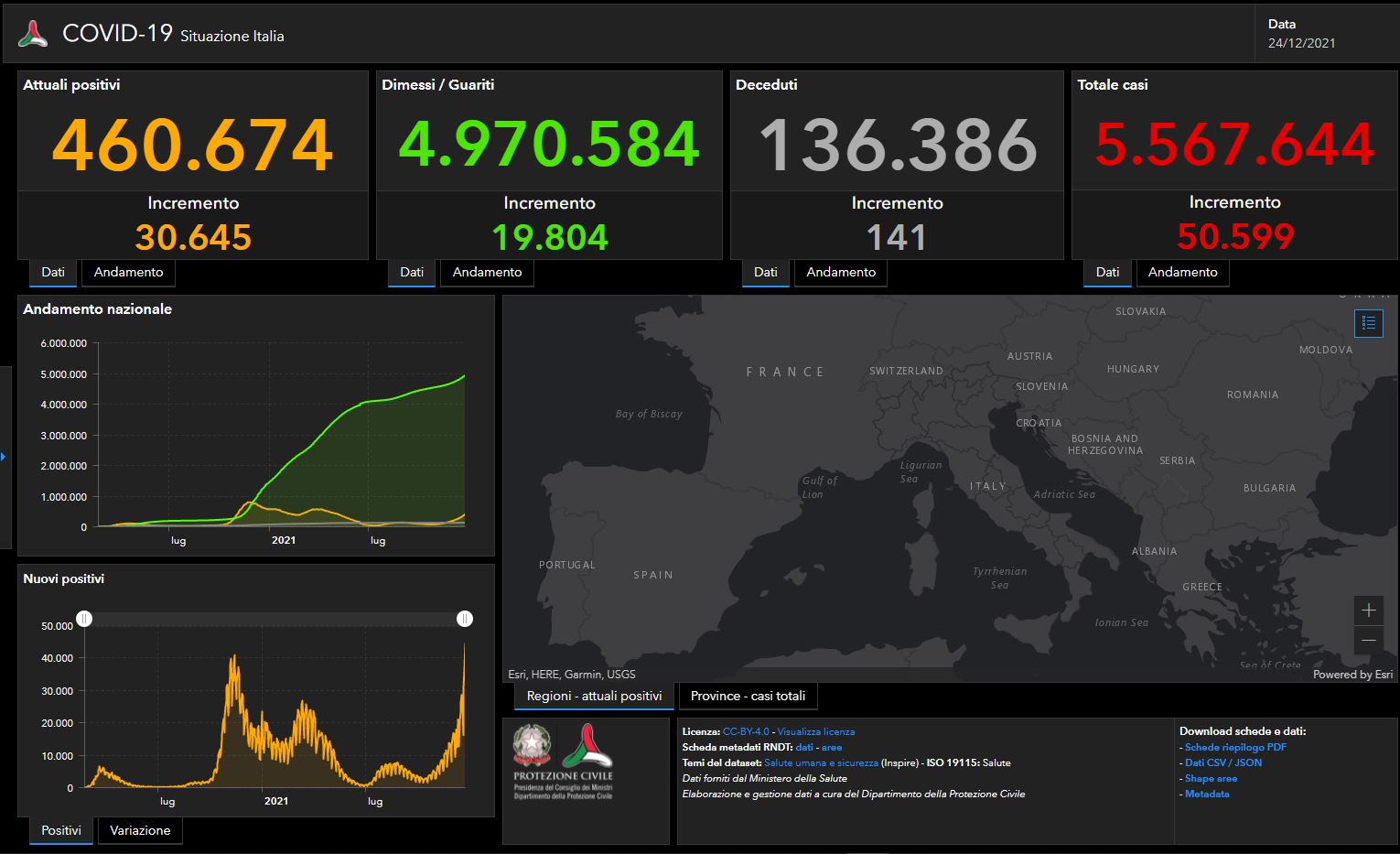Switch to Andamento tab under Dimessi / Guariti
Image resolution: width=1400 pixels, height=854 pixels.
(x=487, y=272)
